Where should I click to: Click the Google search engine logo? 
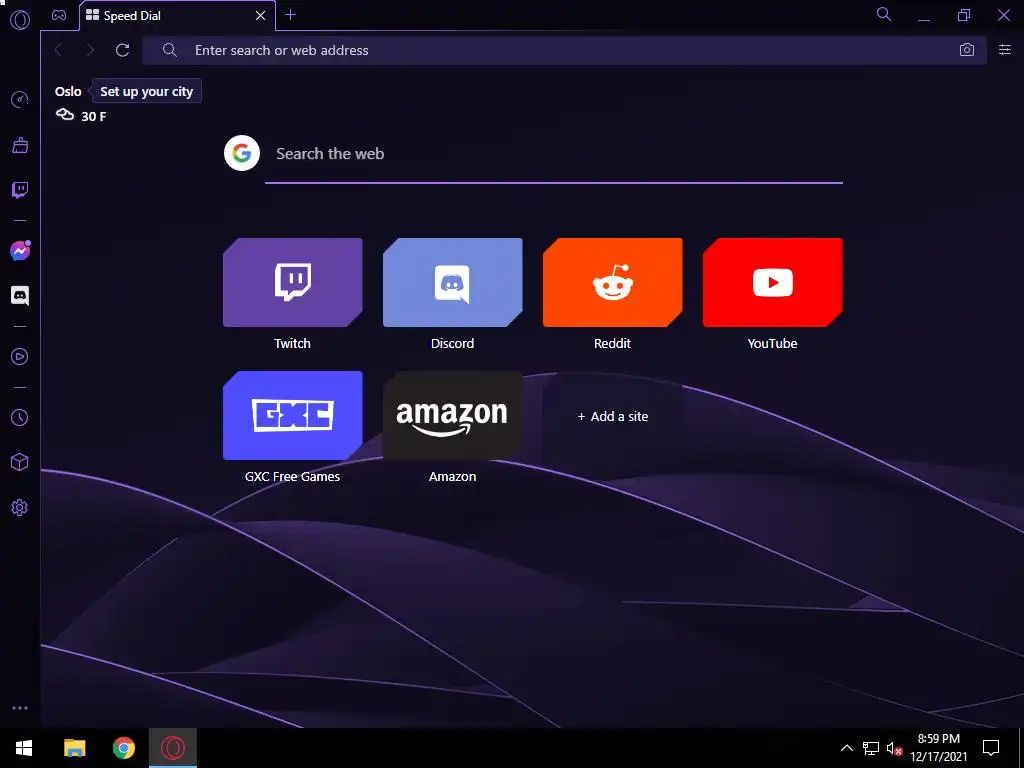coord(242,153)
